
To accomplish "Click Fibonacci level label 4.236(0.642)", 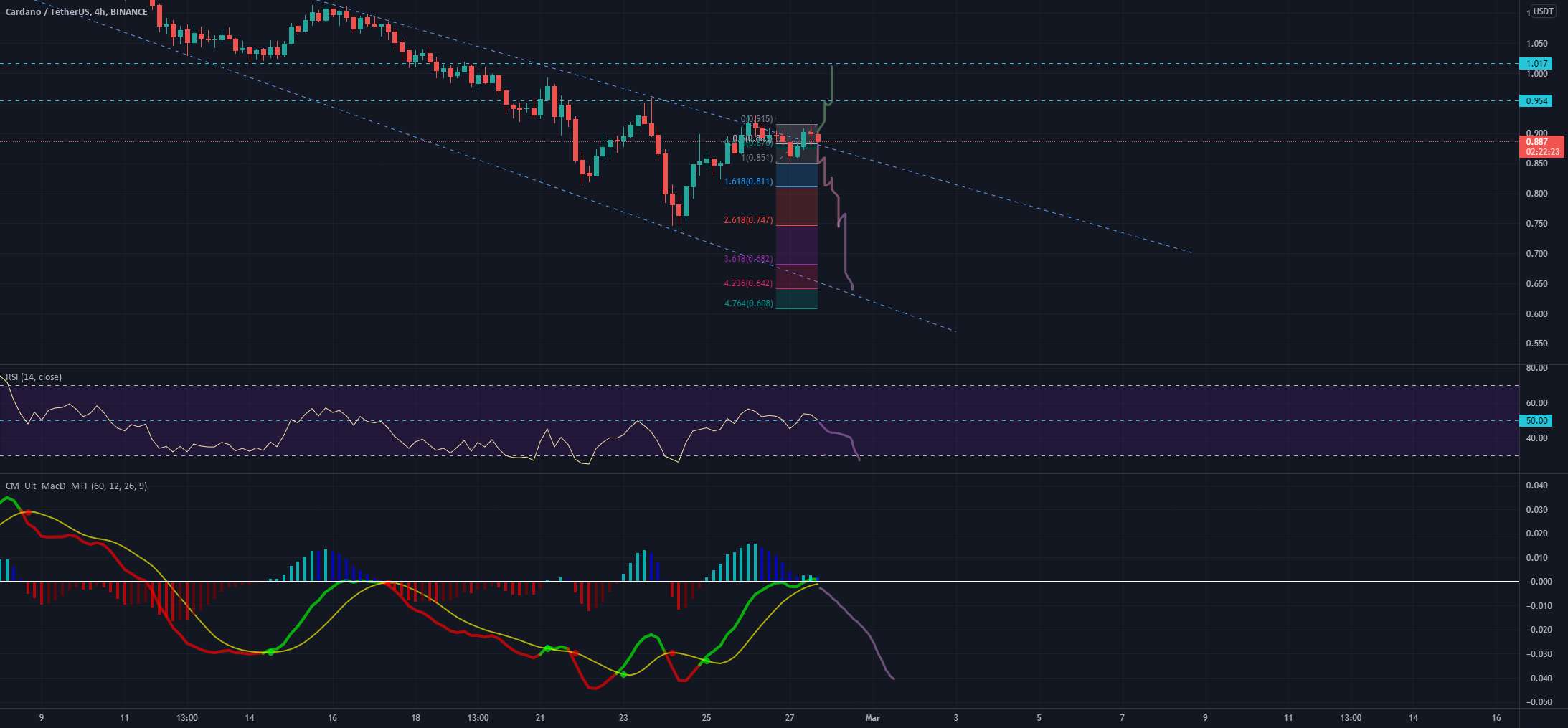I will pyautogui.click(x=749, y=283).
